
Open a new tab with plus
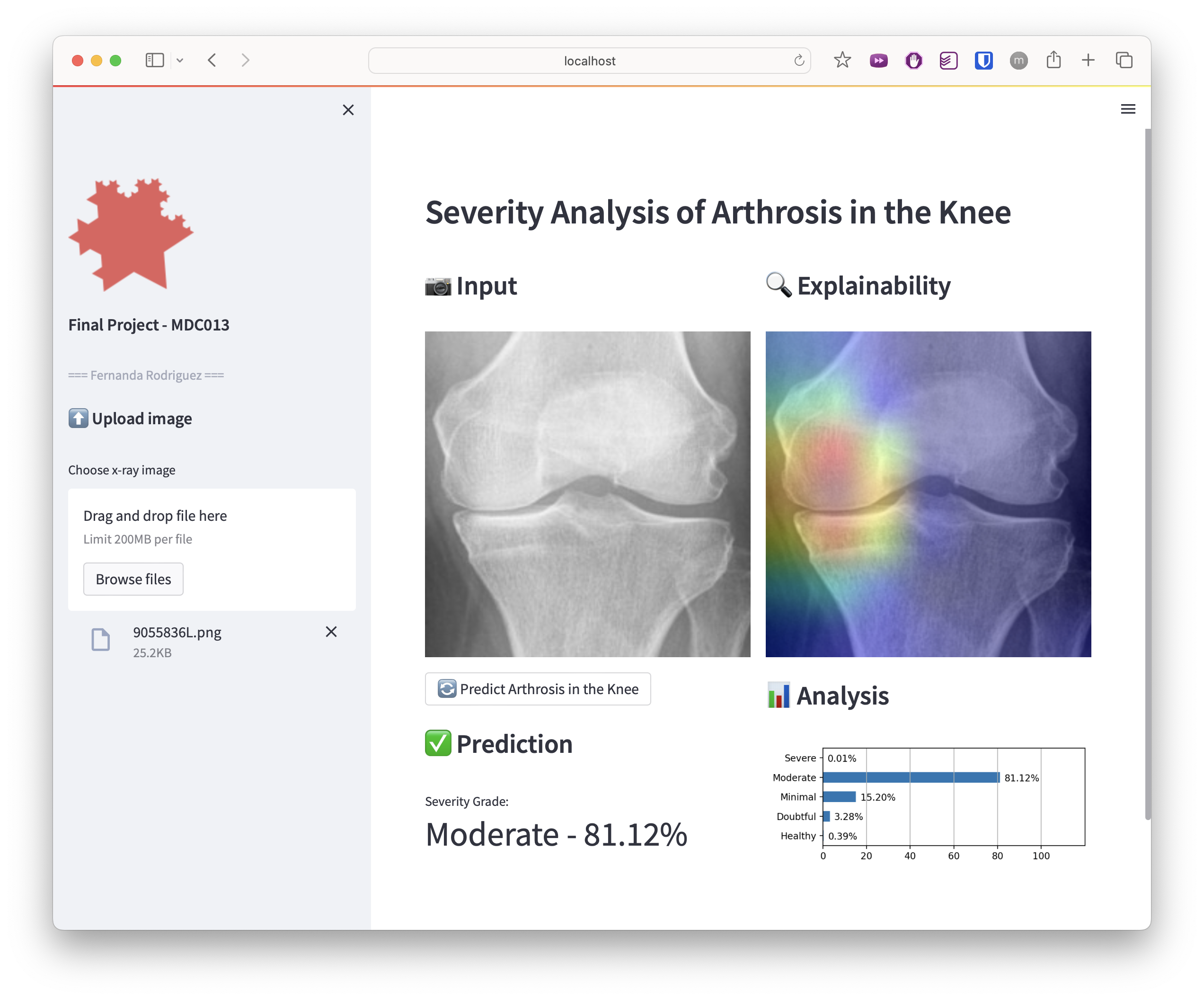coord(1088,60)
